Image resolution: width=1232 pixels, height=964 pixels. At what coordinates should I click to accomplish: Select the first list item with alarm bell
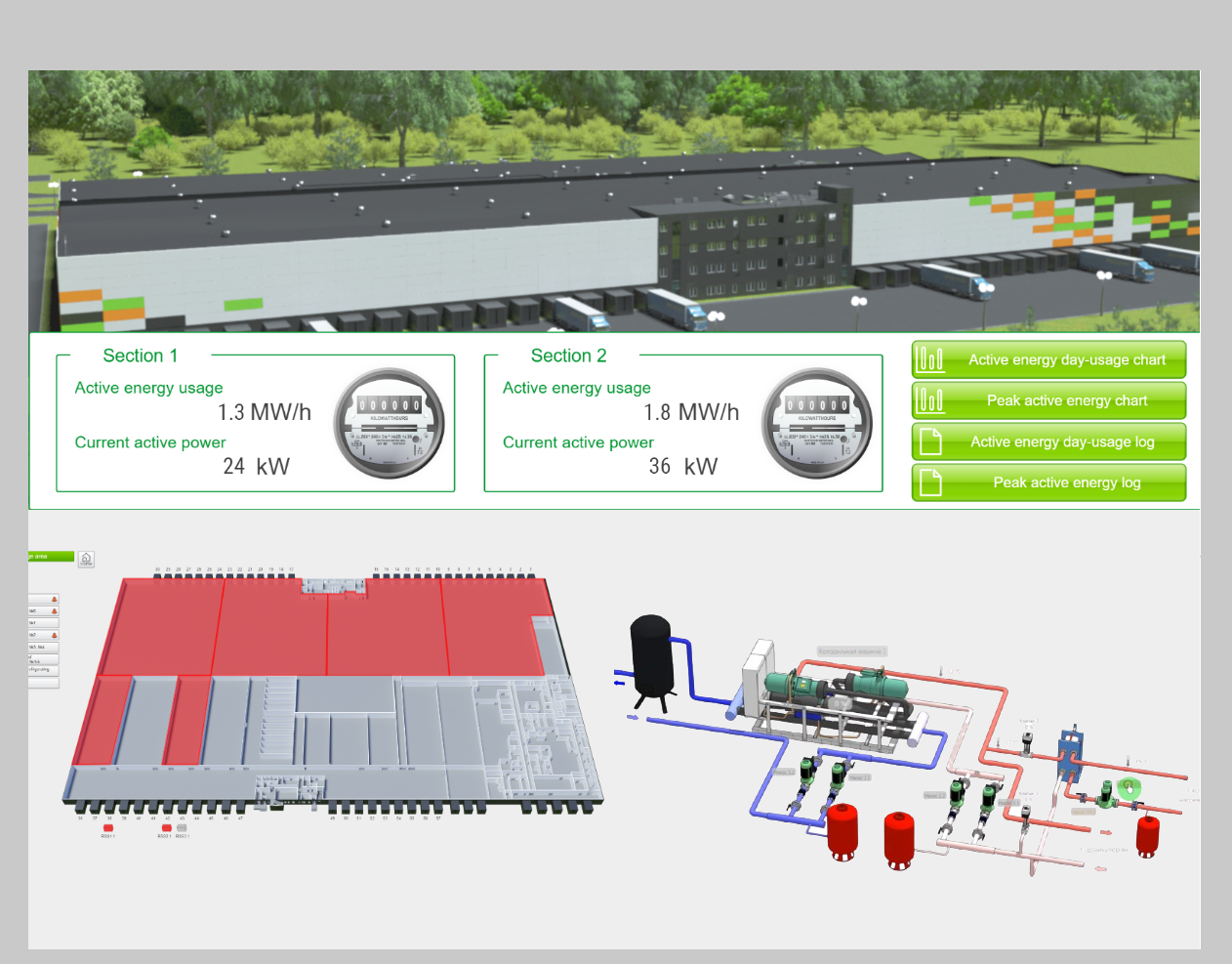pos(43,599)
